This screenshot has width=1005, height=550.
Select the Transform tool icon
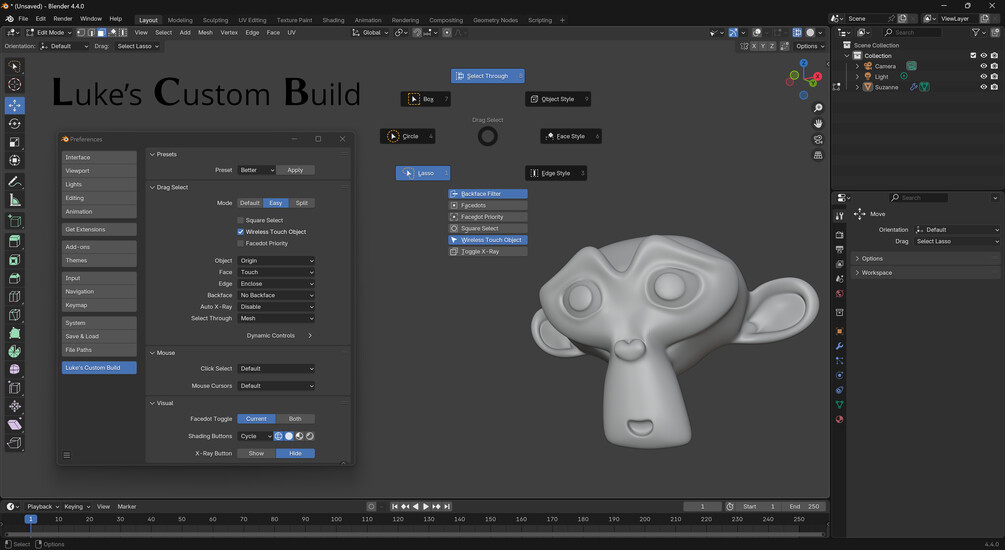click(x=14, y=161)
